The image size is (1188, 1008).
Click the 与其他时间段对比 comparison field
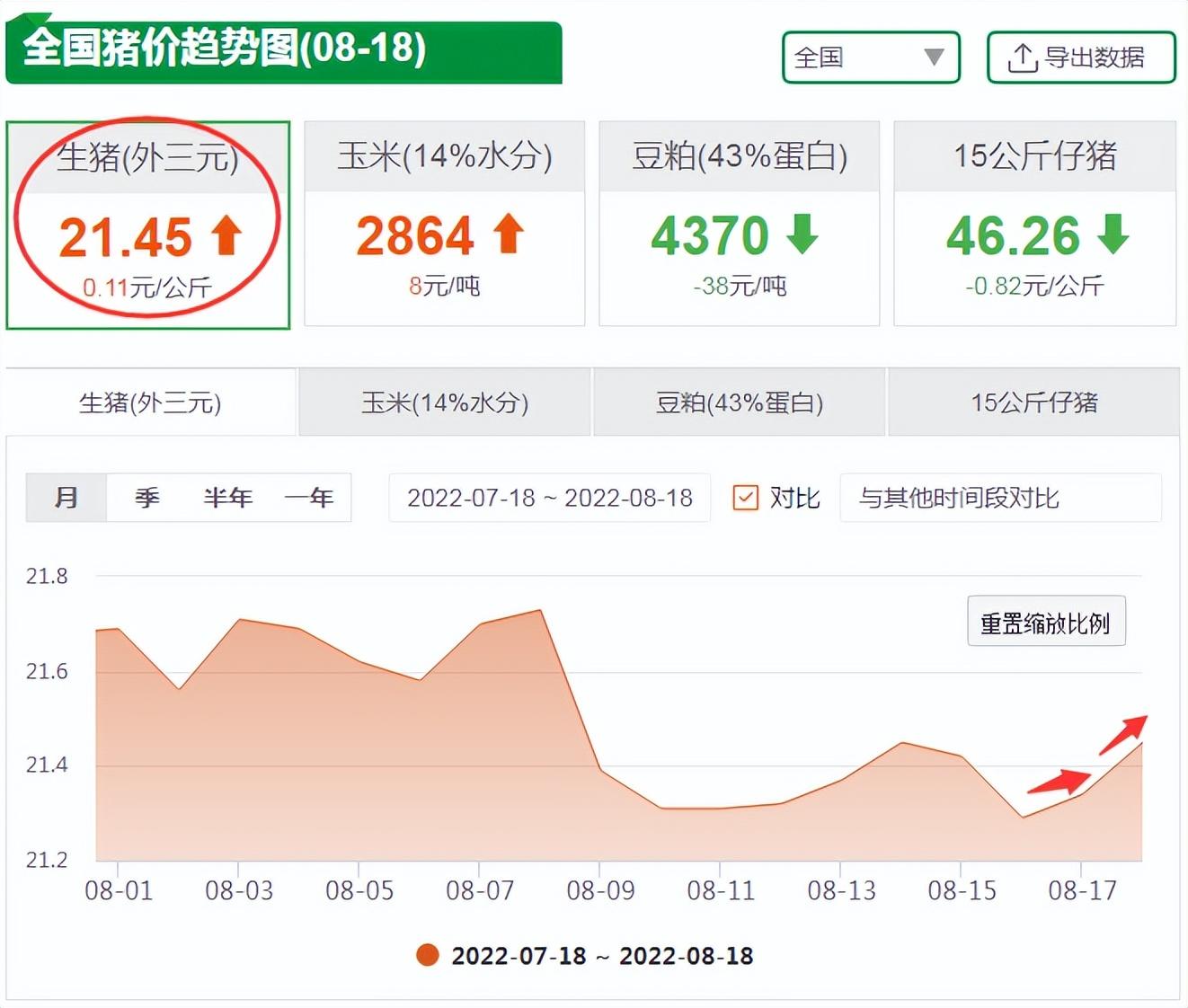(x=1000, y=498)
